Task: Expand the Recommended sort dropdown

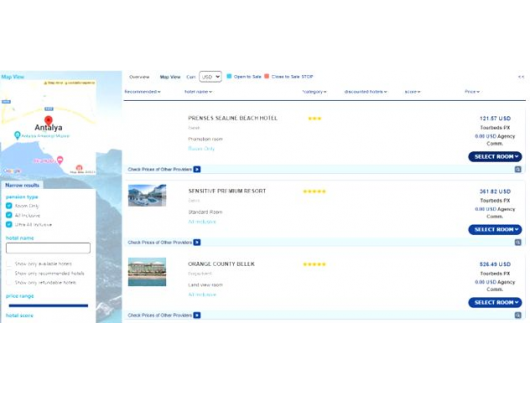Action: coord(142,92)
